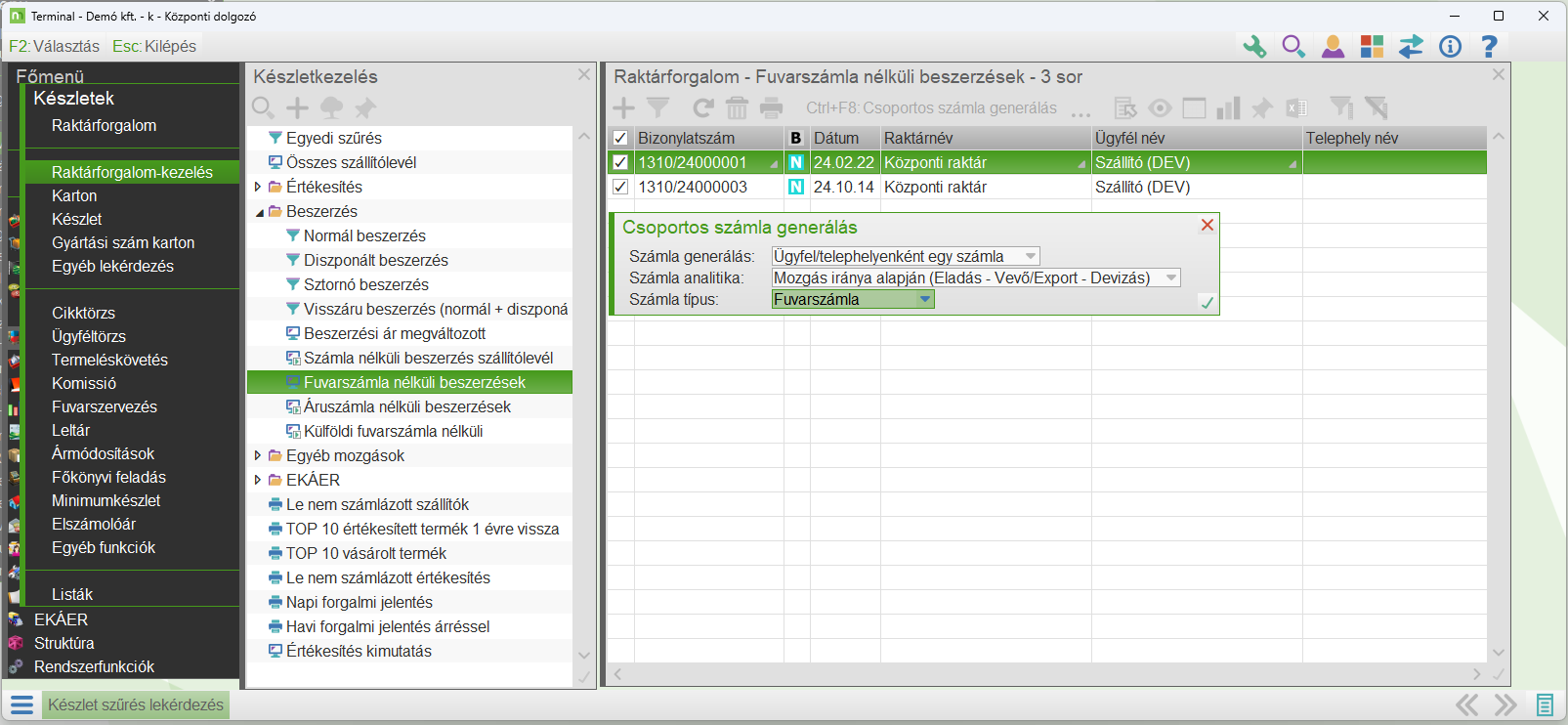The image size is (1568, 725).
Task: Open Karton in the main menu
Action: coord(74,195)
